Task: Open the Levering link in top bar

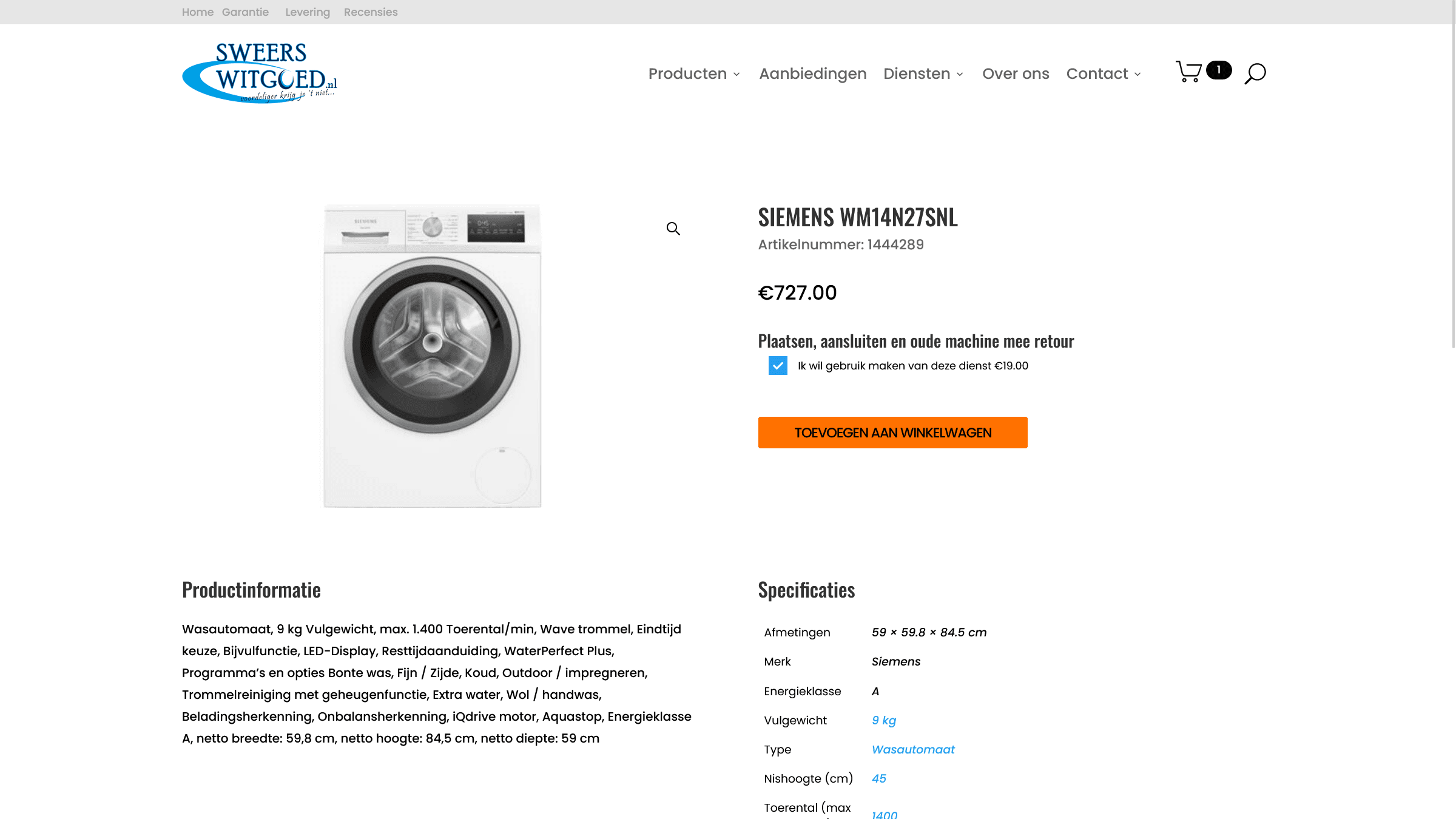Action: tap(308, 12)
